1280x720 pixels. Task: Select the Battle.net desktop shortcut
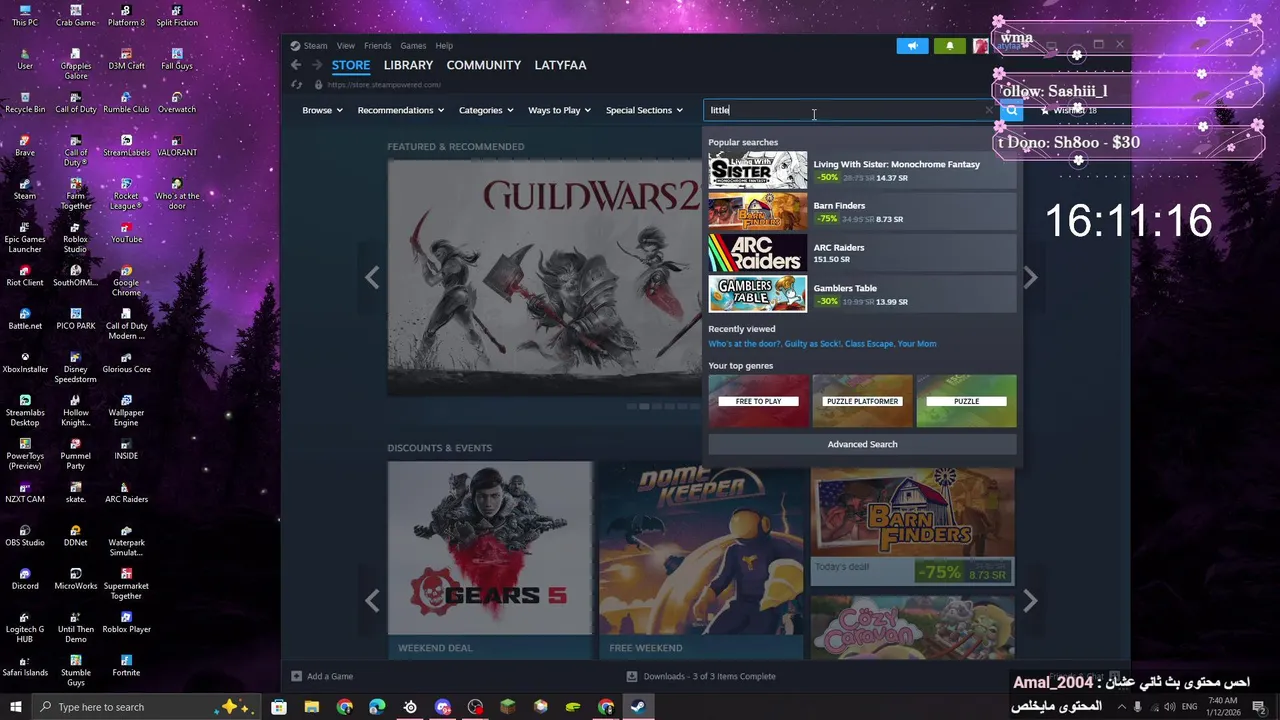click(25, 319)
